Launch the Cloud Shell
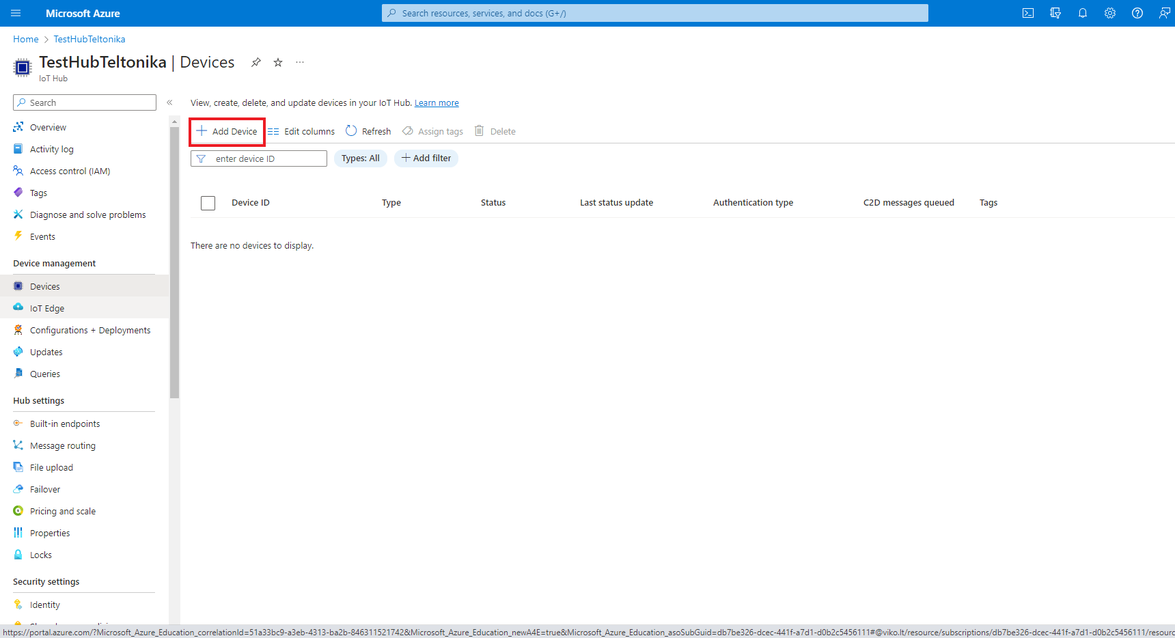This screenshot has width=1175, height=638. tap(1027, 13)
